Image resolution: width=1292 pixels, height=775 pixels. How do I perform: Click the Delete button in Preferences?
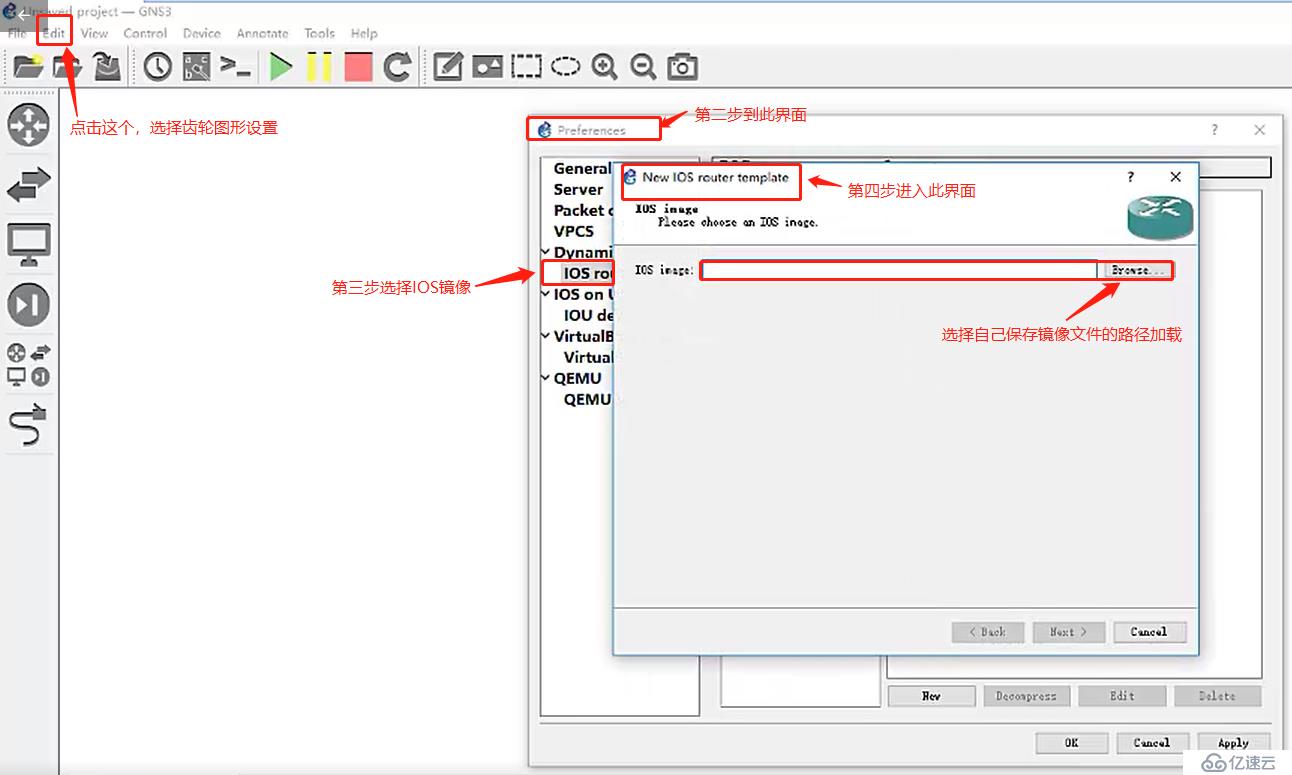(x=1217, y=696)
